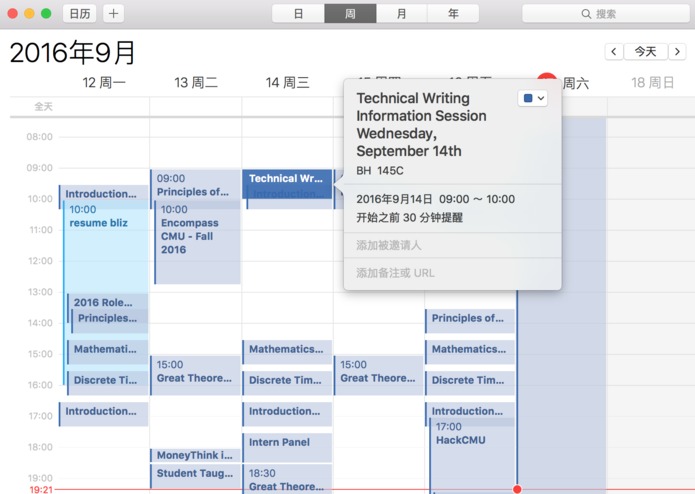Switch to 月 month view tab
695x494 pixels.
[402, 14]
